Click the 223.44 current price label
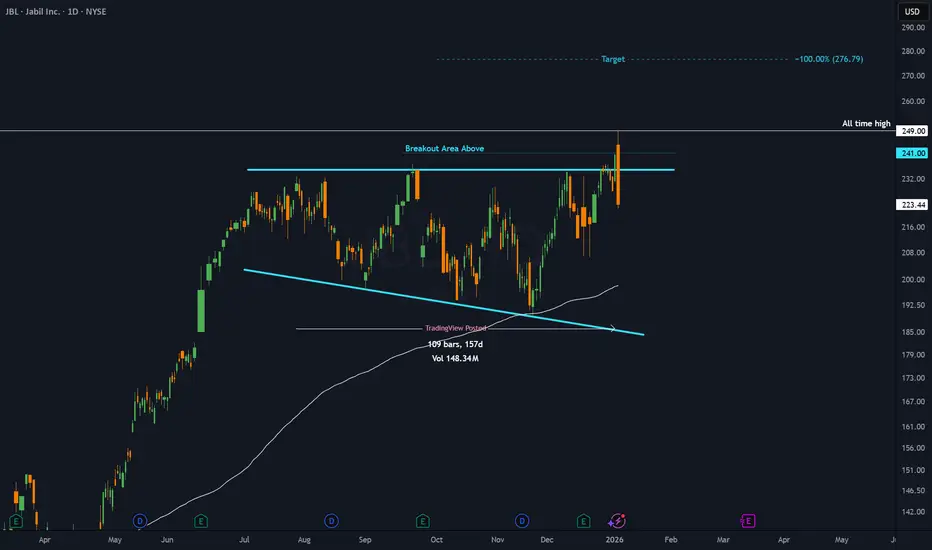 pos(912,205)
